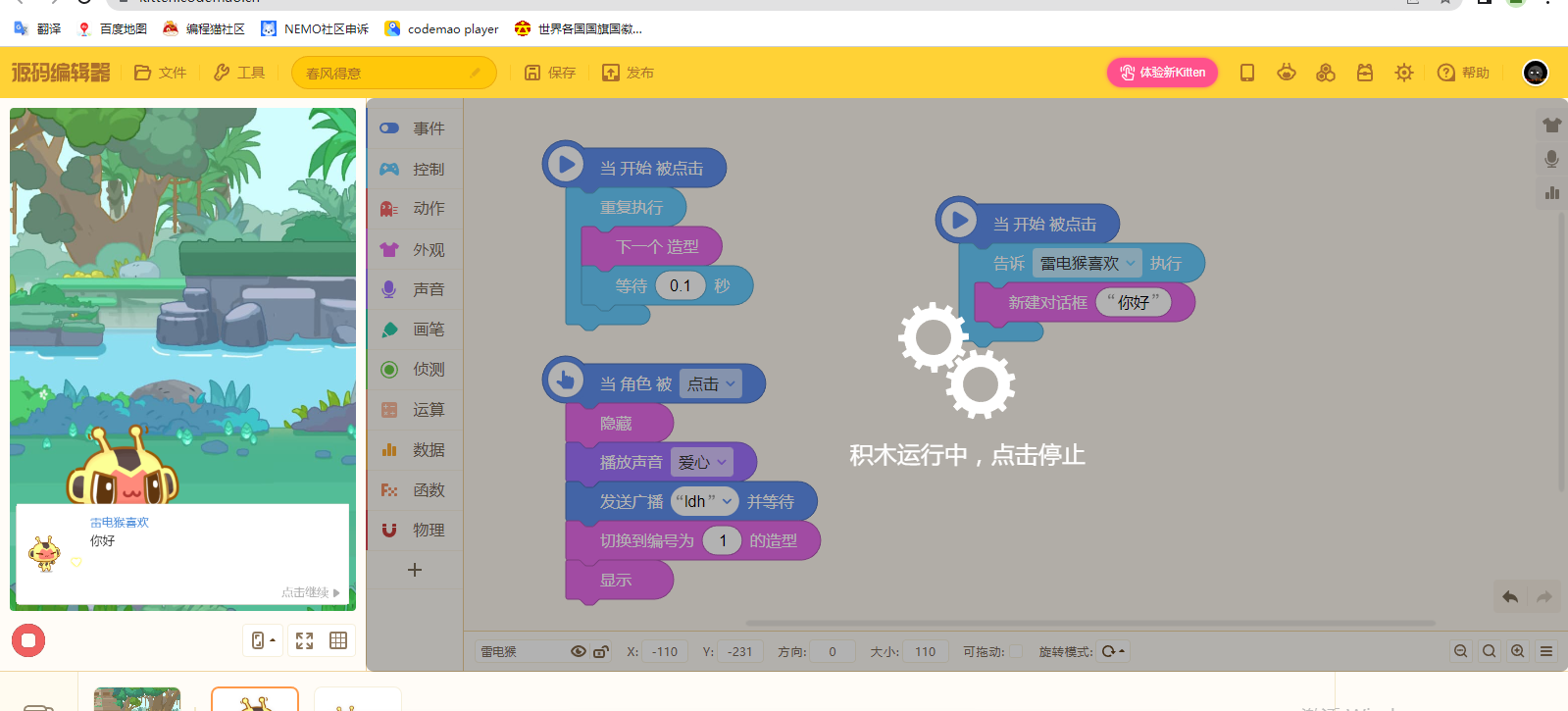Click the Y coordinate field showing -231
This screenshot has width=1568, height=711.
point(739,651)
